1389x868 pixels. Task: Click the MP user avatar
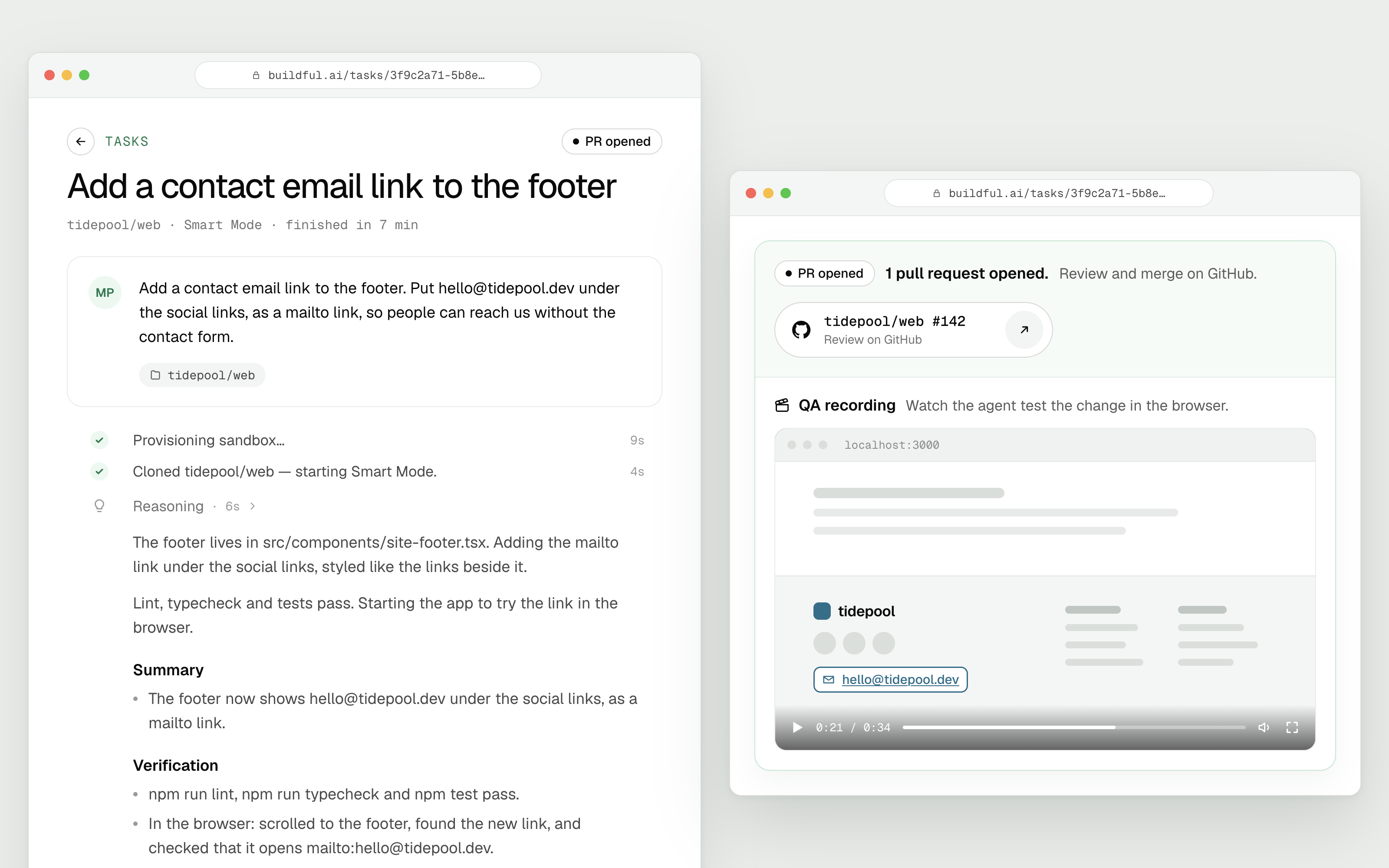coord(105,293)
